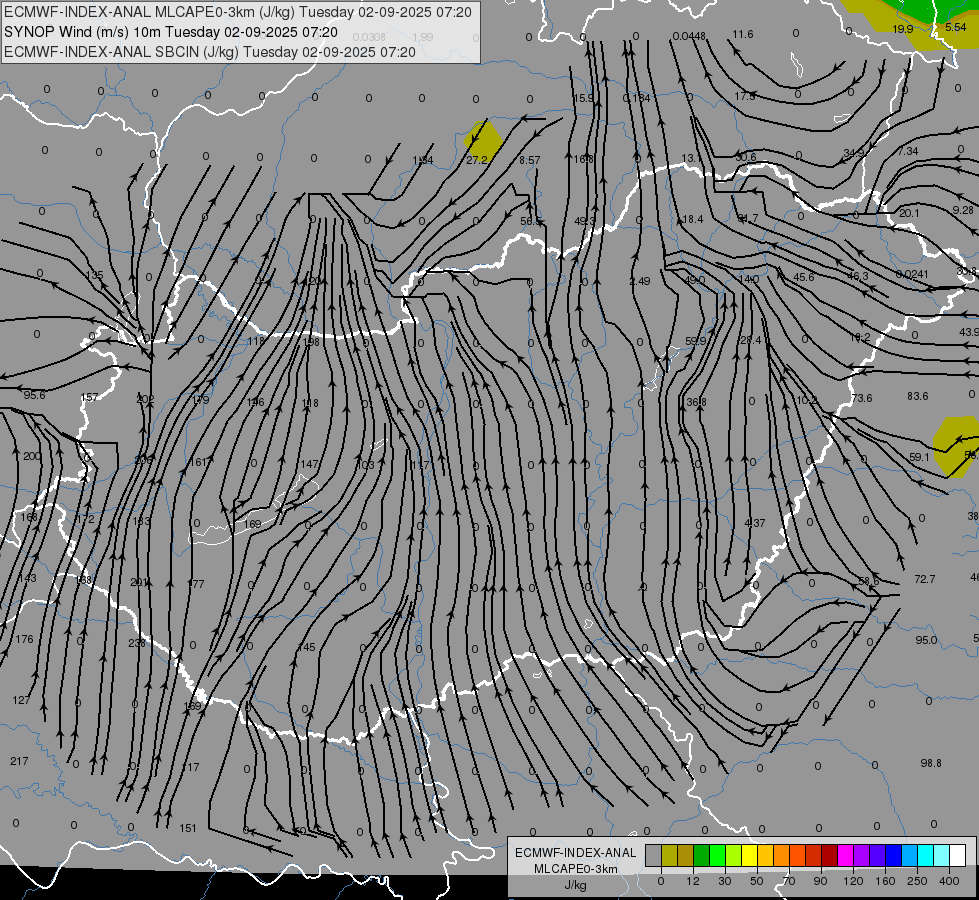Screen dimensions: 979x900
Task: Click the map value 95.0
Action: [926, 640]
